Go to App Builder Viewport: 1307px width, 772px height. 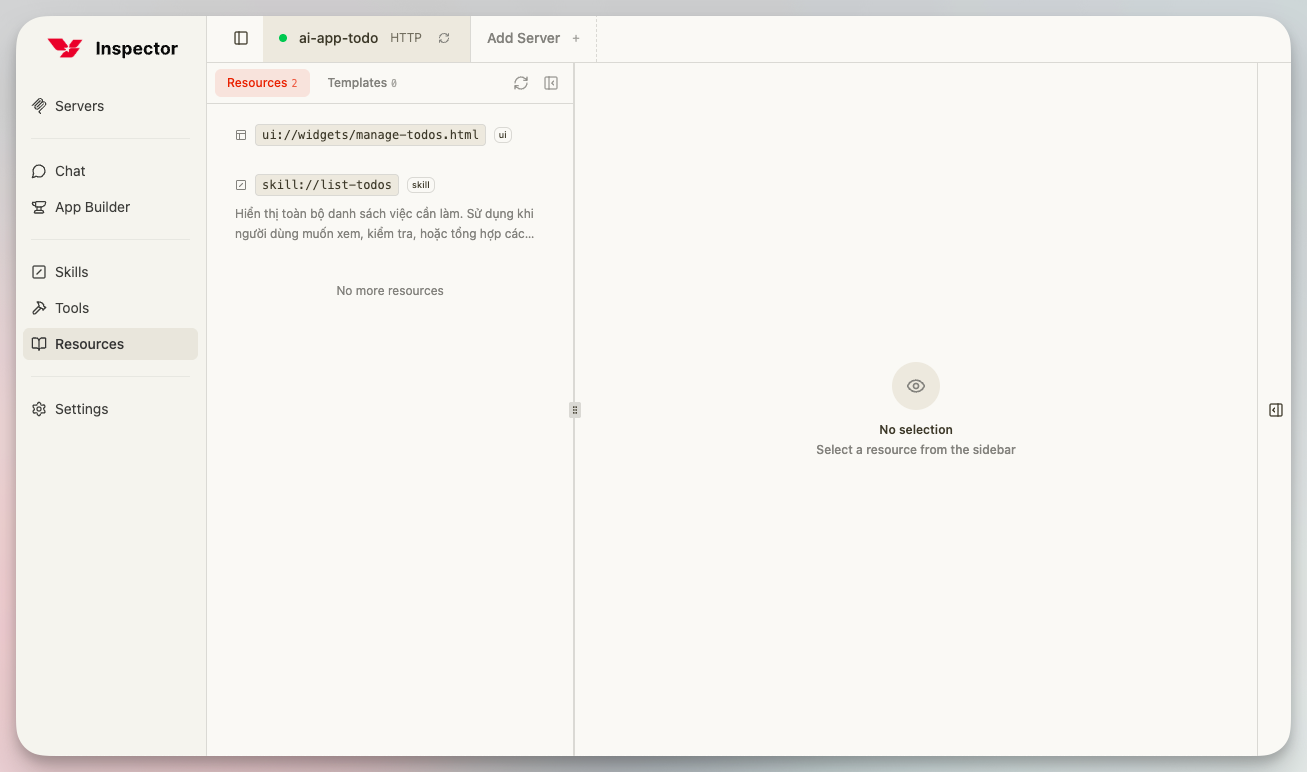tap(110, 207)
